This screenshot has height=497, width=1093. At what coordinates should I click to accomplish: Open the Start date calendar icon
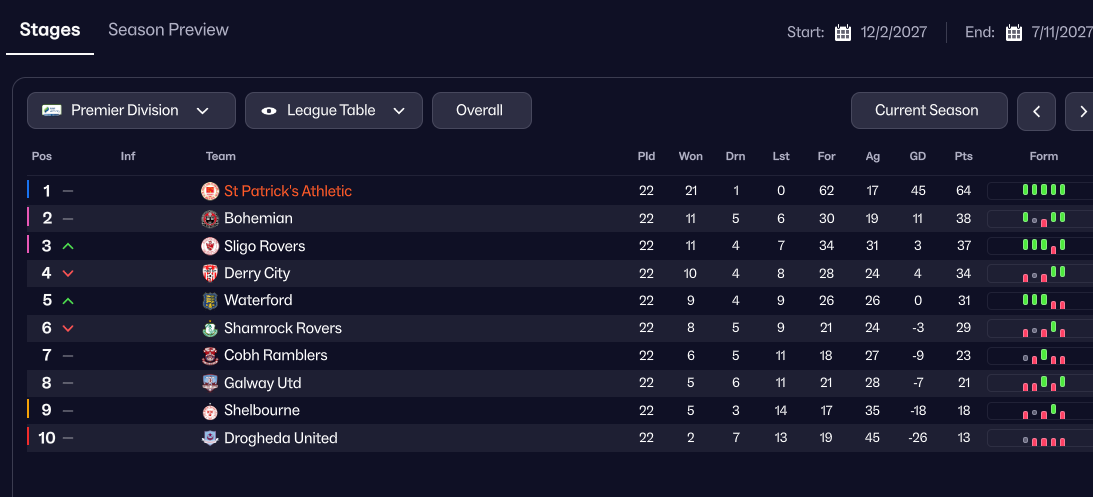[843, 32]
